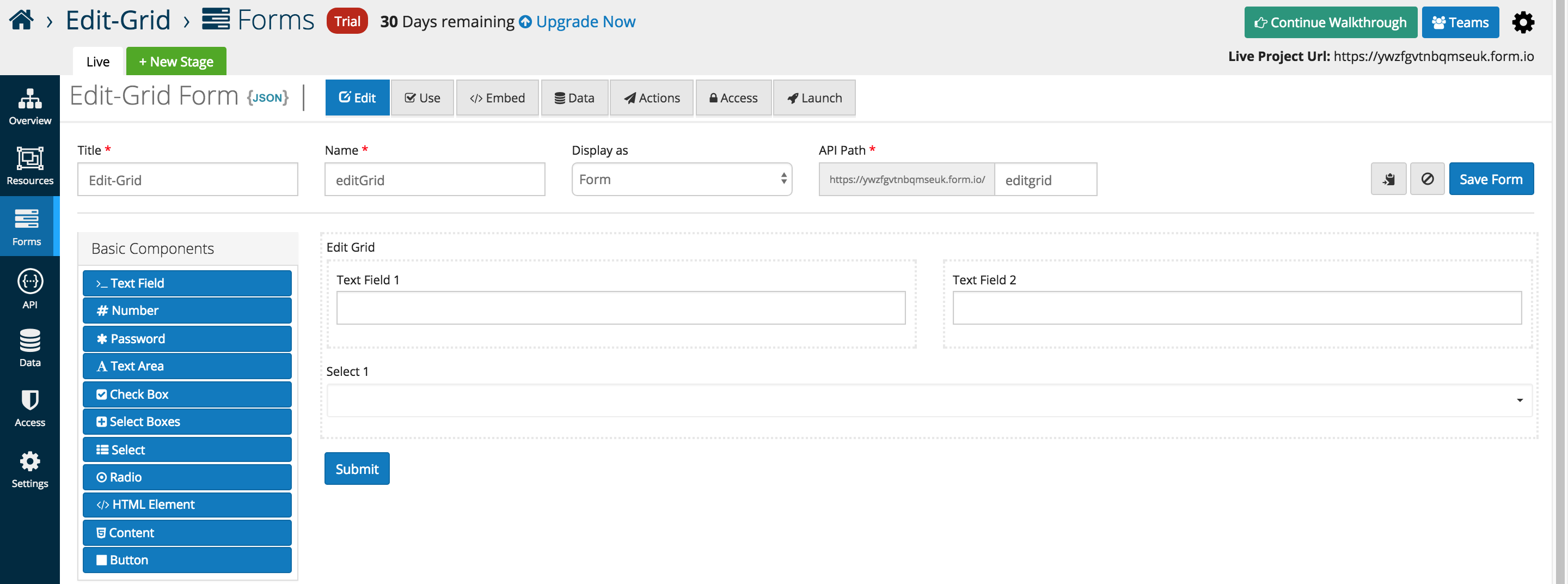The image size is (1568, 584).
Task: Open project settings gear icon at top right
Action: click(x=1522, y=22)
